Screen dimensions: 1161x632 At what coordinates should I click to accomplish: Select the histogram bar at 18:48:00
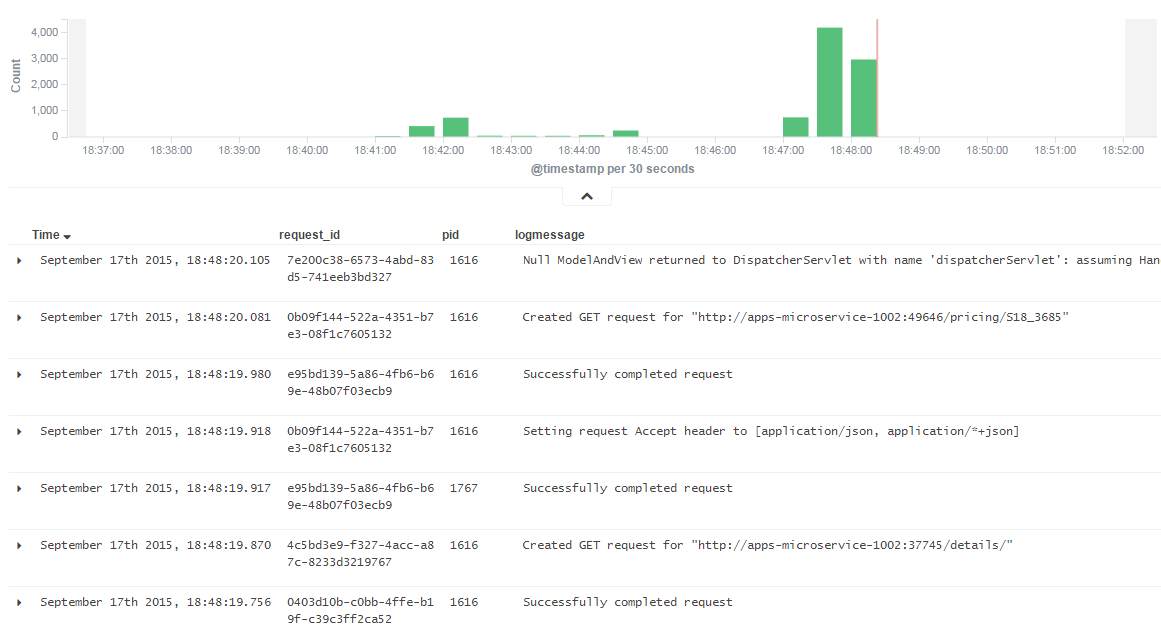pyautogui.click(x=863, y=98)
